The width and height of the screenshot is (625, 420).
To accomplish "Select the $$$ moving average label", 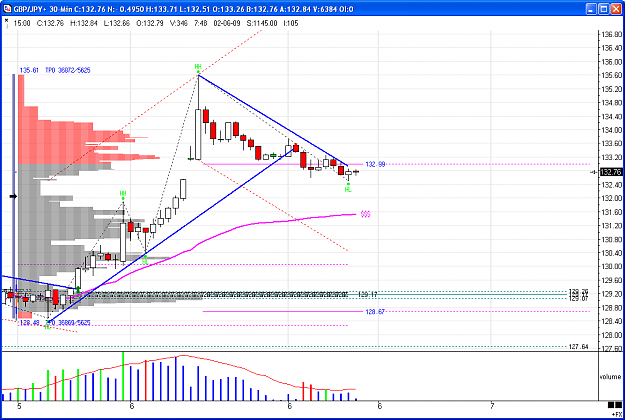I will 366,214.
